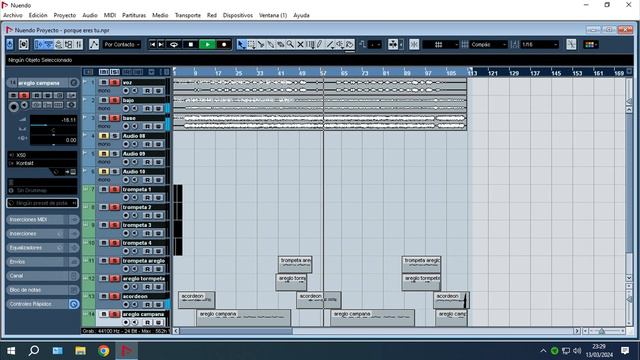
Task: Open the Edición menu
Action: 38,15
